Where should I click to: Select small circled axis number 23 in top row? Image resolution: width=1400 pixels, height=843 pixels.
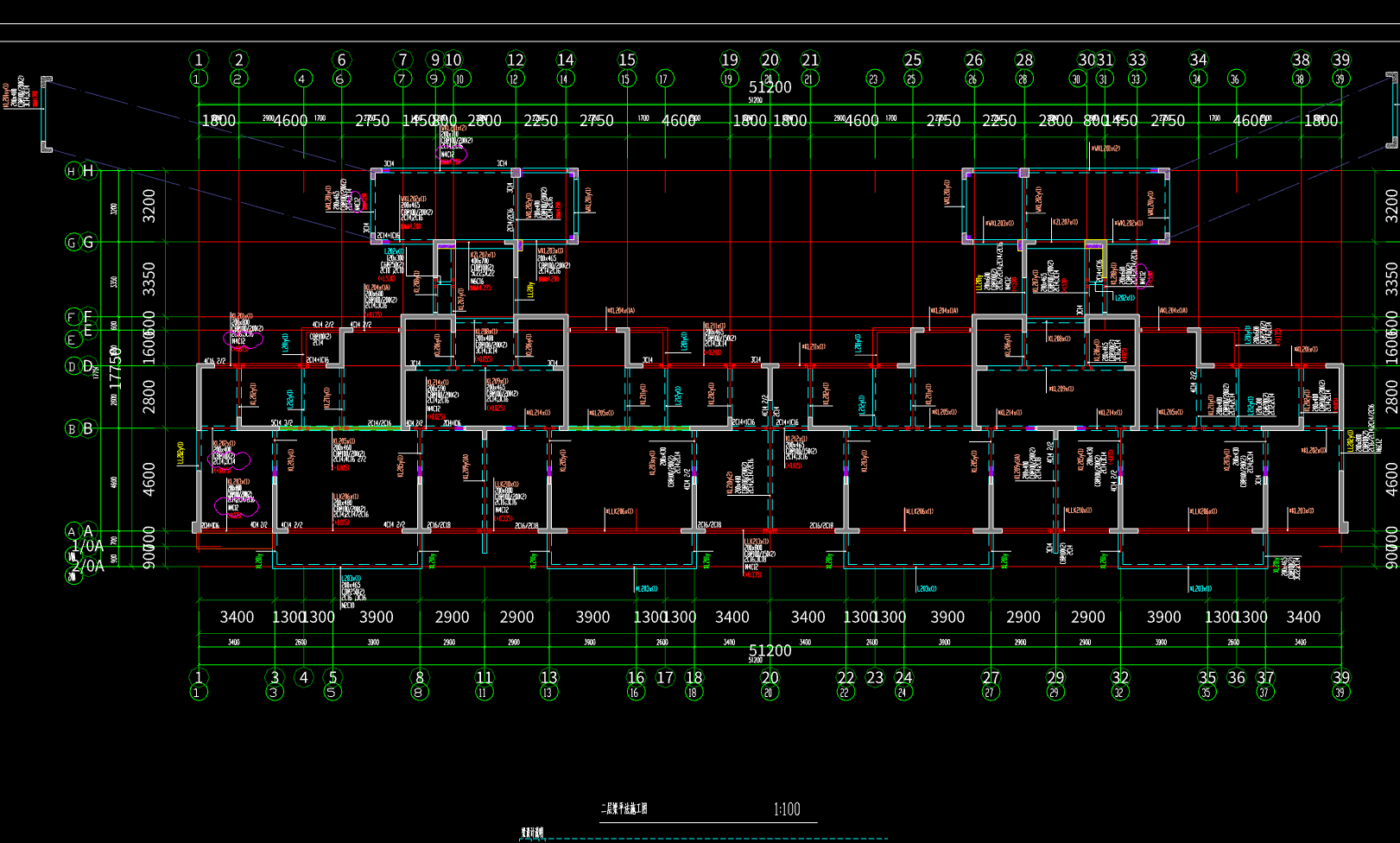point(874,79)
